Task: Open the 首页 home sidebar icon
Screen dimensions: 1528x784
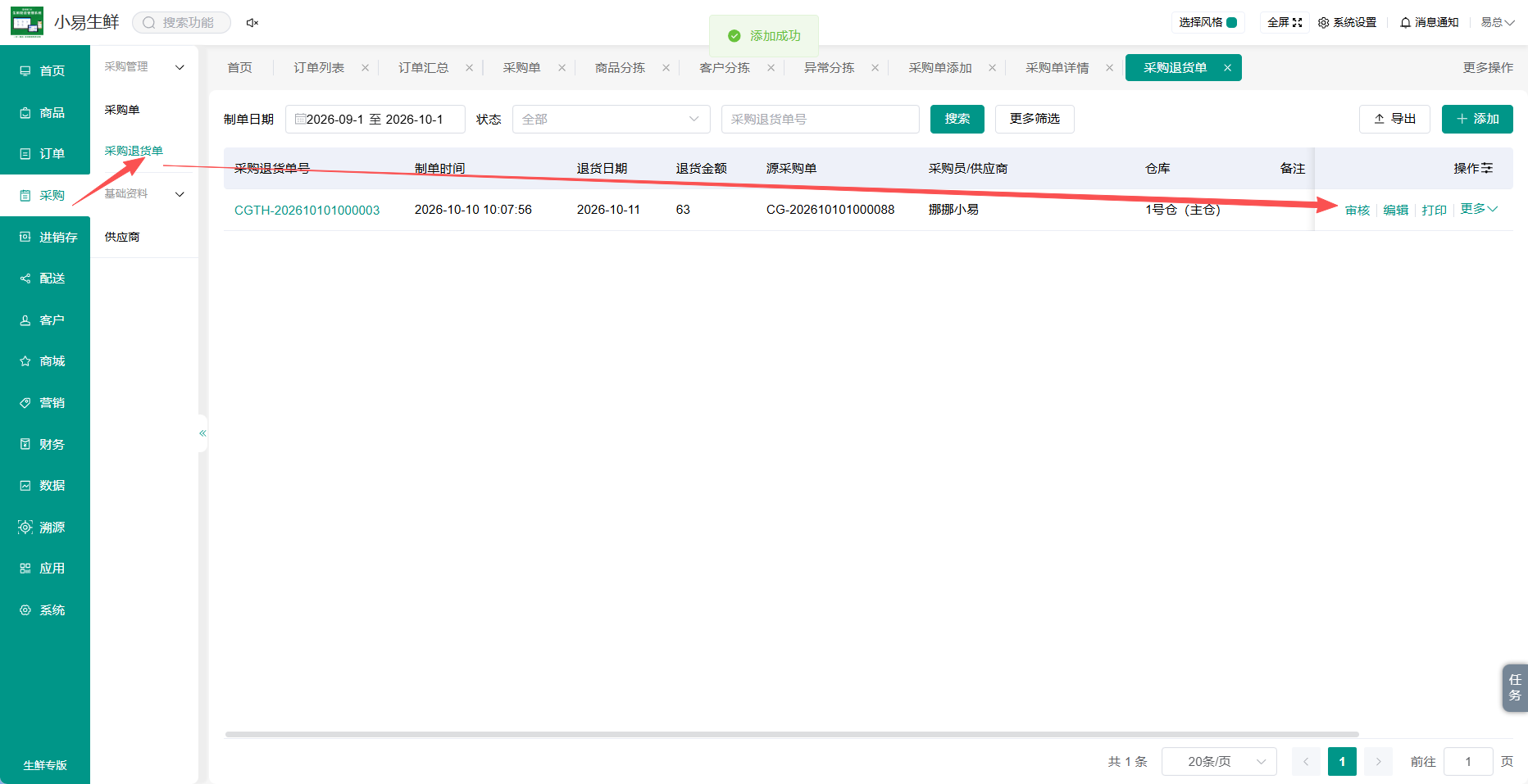Action: (25, 71)
